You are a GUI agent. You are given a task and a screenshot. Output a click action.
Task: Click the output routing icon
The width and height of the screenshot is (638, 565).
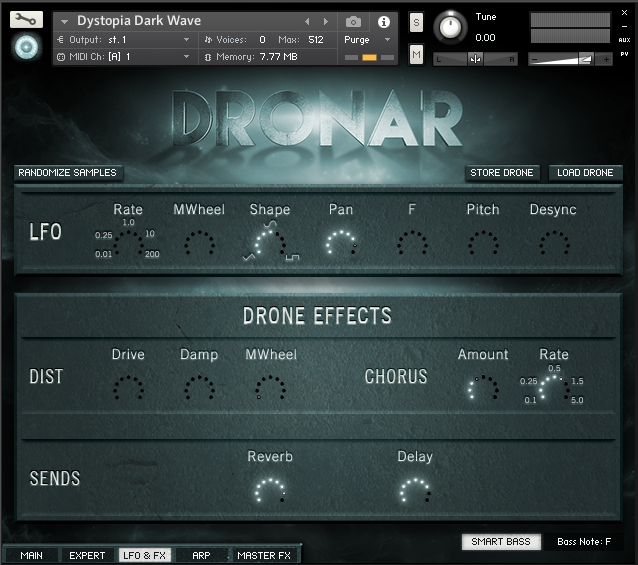[x=60, y=39]
